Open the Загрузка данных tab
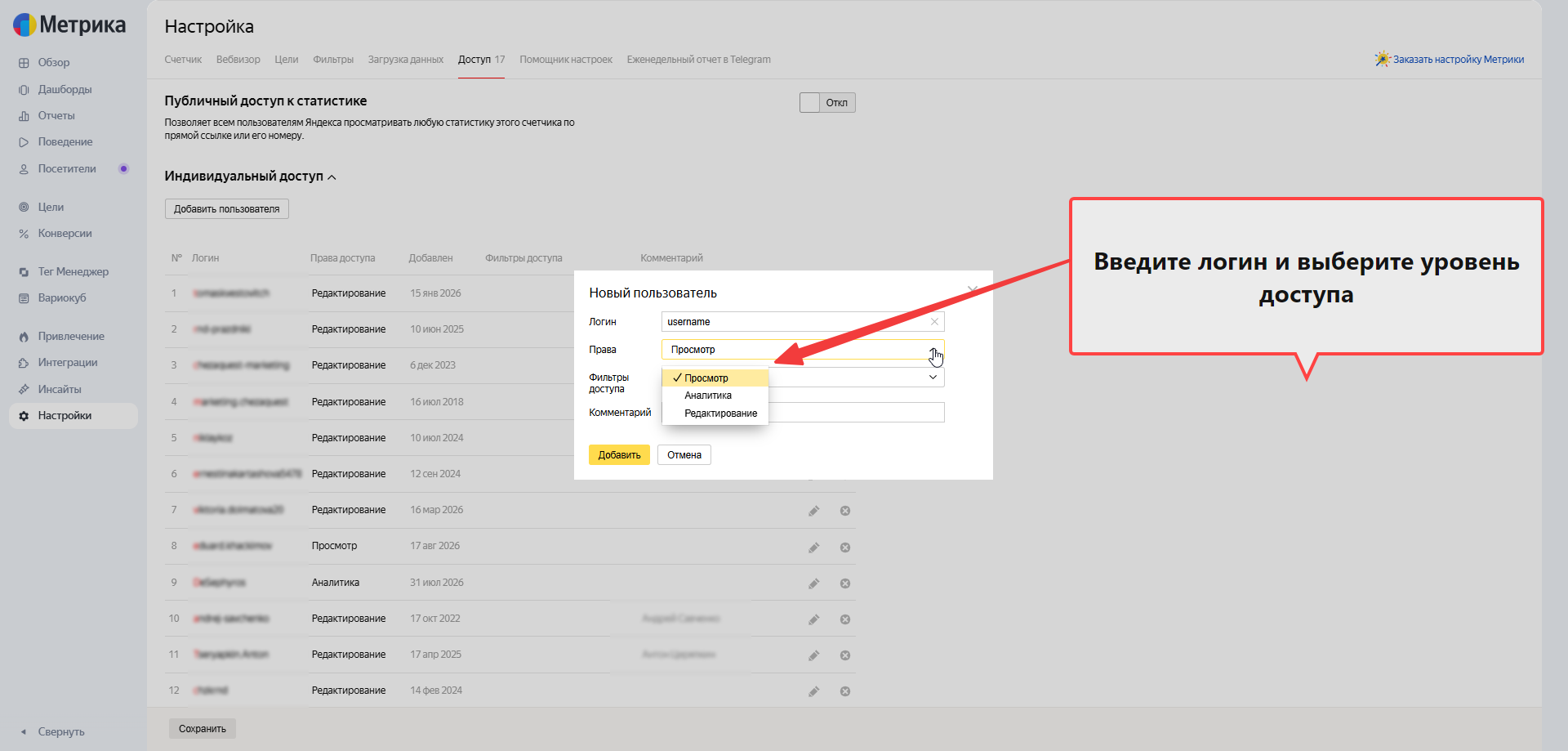The height and width of the screenshot is (751, 1568). coord(406,60)
